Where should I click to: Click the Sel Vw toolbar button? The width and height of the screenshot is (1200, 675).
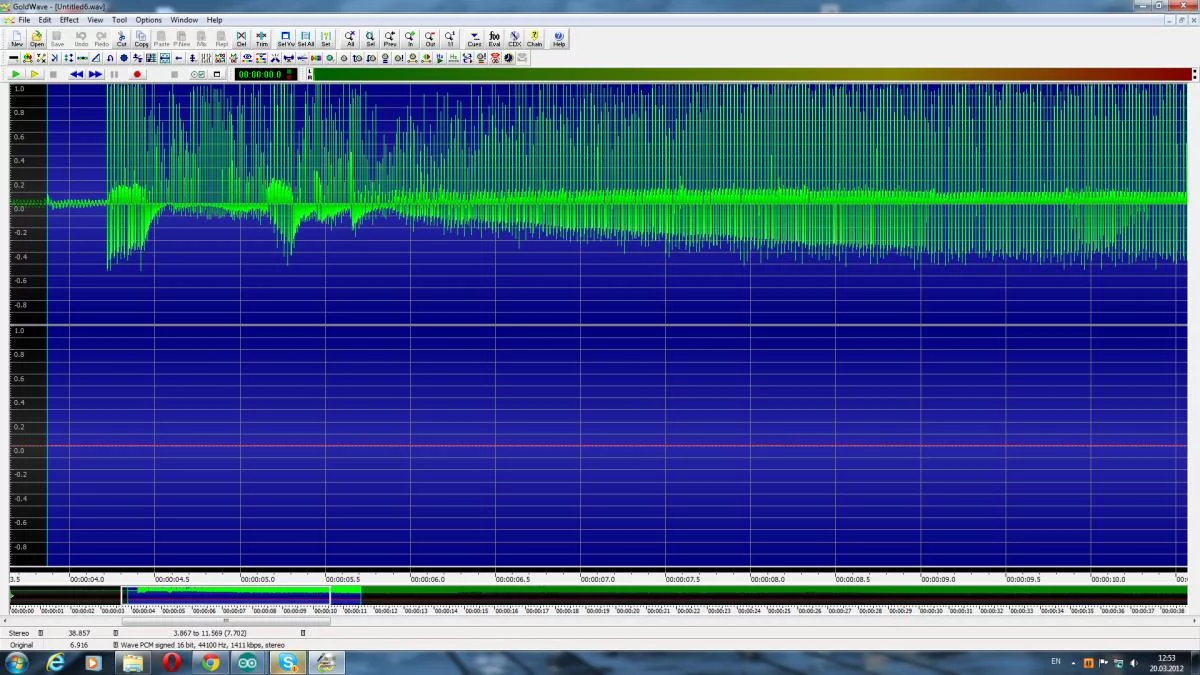(285, 38)
